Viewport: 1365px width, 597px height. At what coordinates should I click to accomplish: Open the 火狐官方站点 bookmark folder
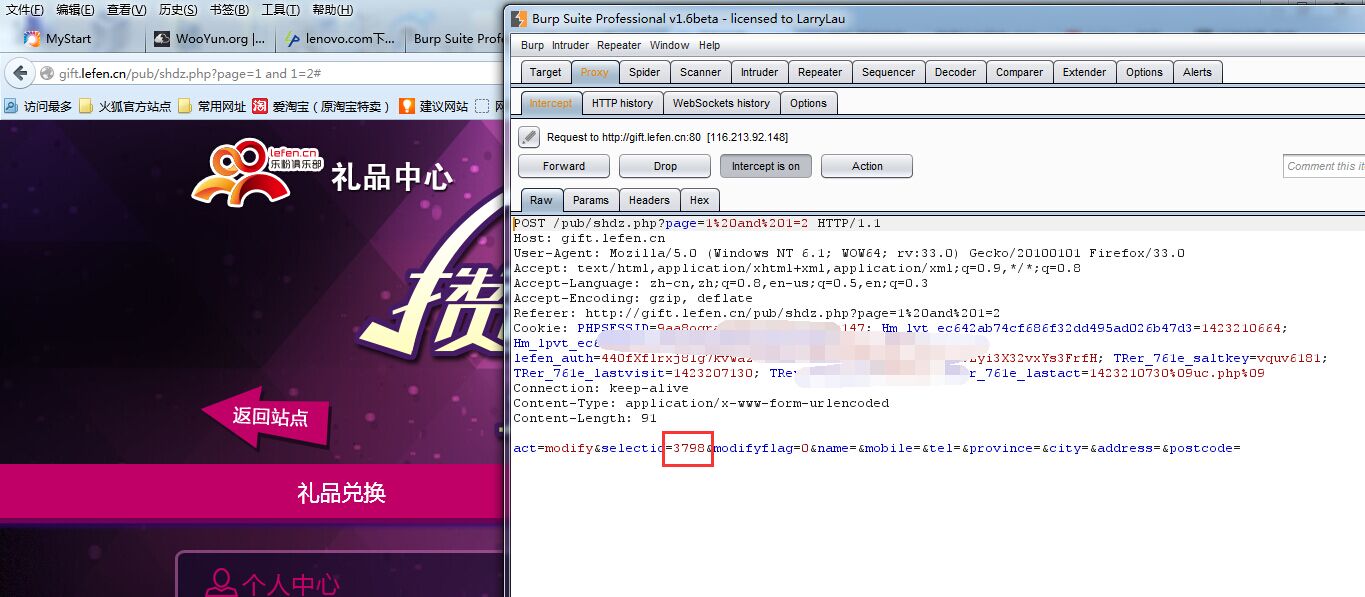point(125,106)
